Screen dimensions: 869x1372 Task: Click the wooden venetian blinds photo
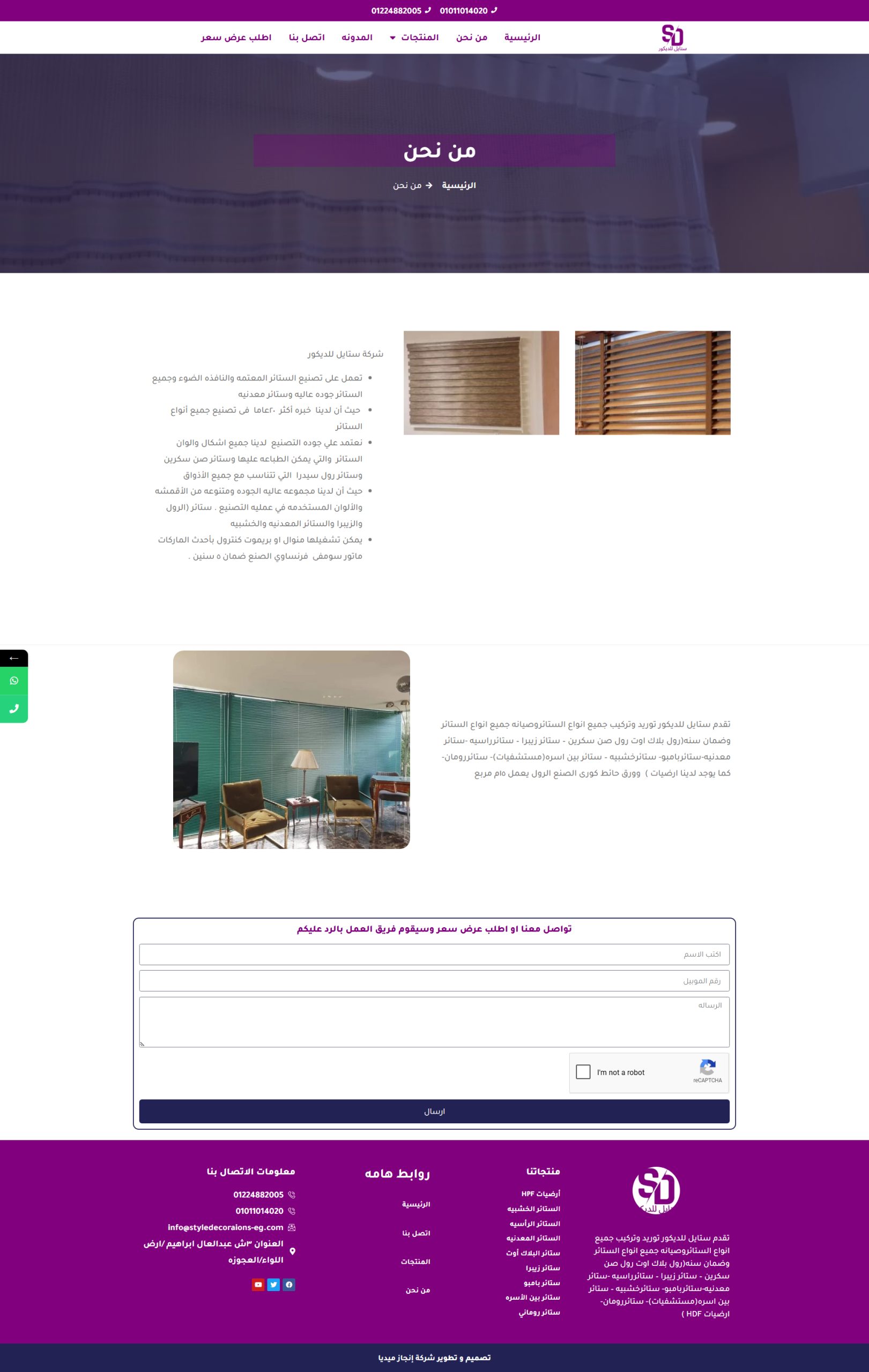[652, 383]
